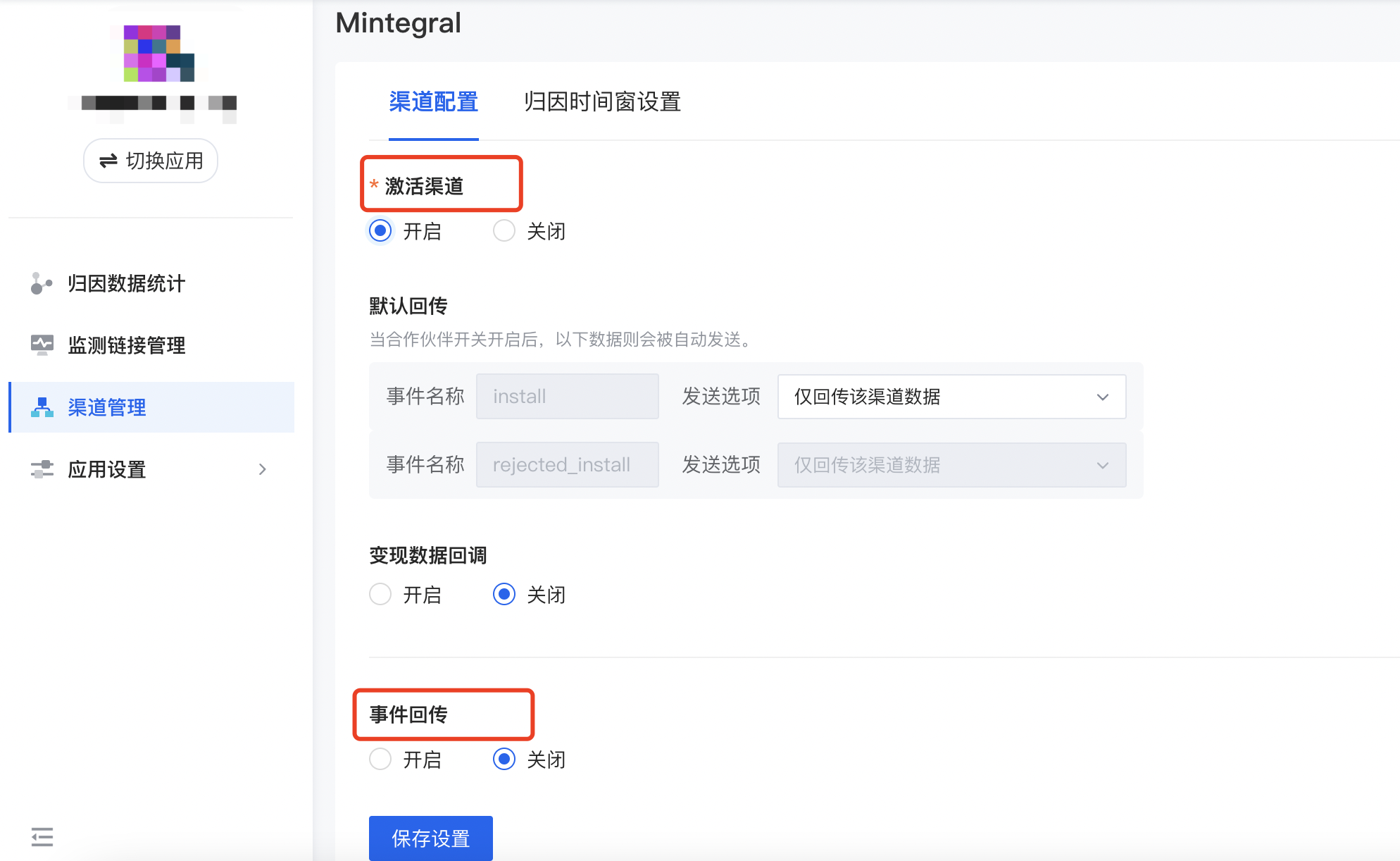This screenshot has width=1400, height=861.
Task: Click the 保存设置 button
Action: tap(430, 838)
